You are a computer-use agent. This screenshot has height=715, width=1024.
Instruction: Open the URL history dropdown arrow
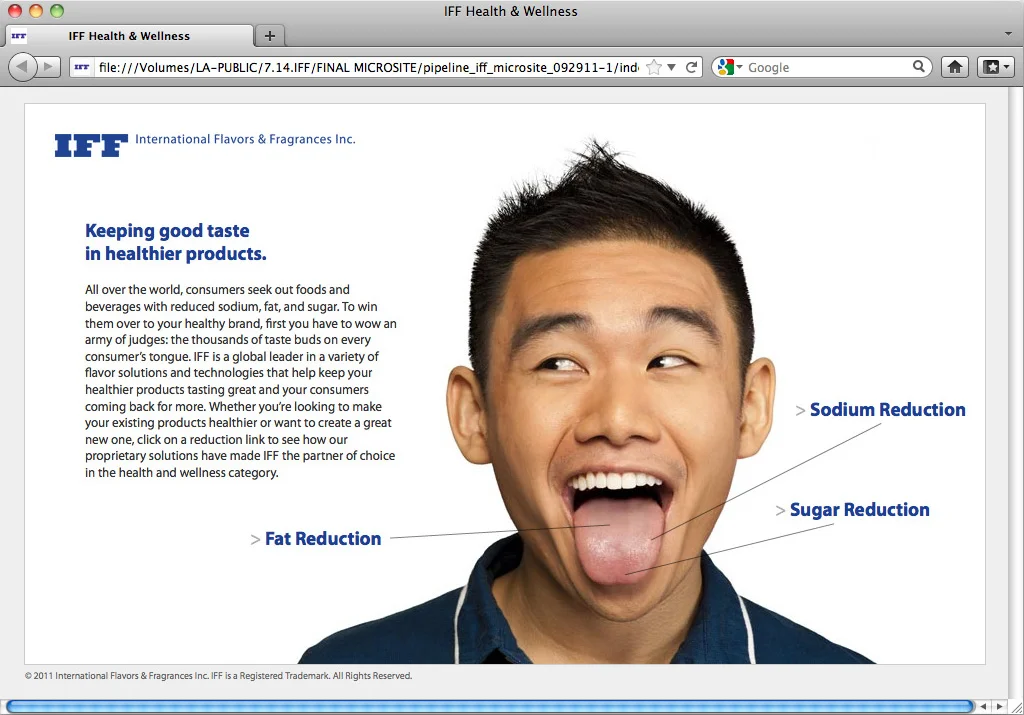(x=671, y=67)
